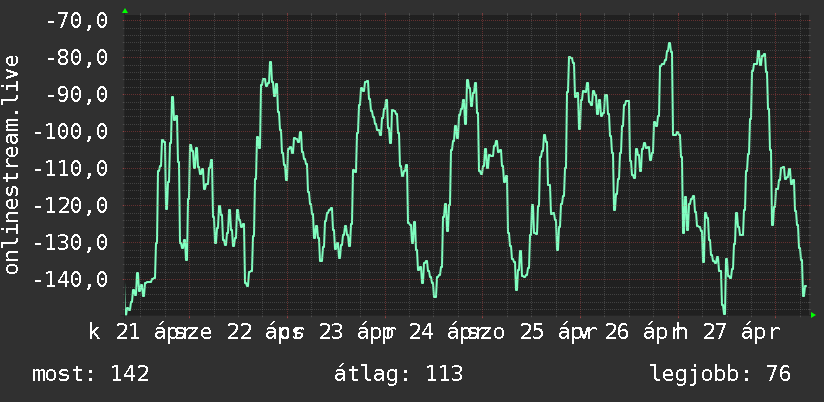Click the -140,0 y-axis label

point(70,280)
